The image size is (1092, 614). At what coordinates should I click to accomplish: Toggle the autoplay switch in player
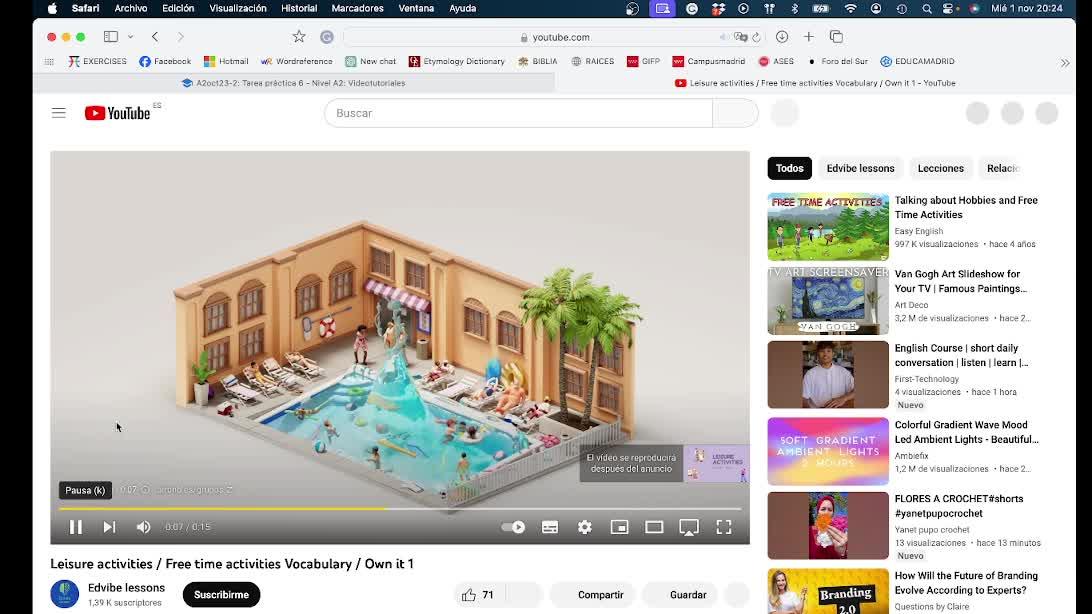tap(513, 527)
